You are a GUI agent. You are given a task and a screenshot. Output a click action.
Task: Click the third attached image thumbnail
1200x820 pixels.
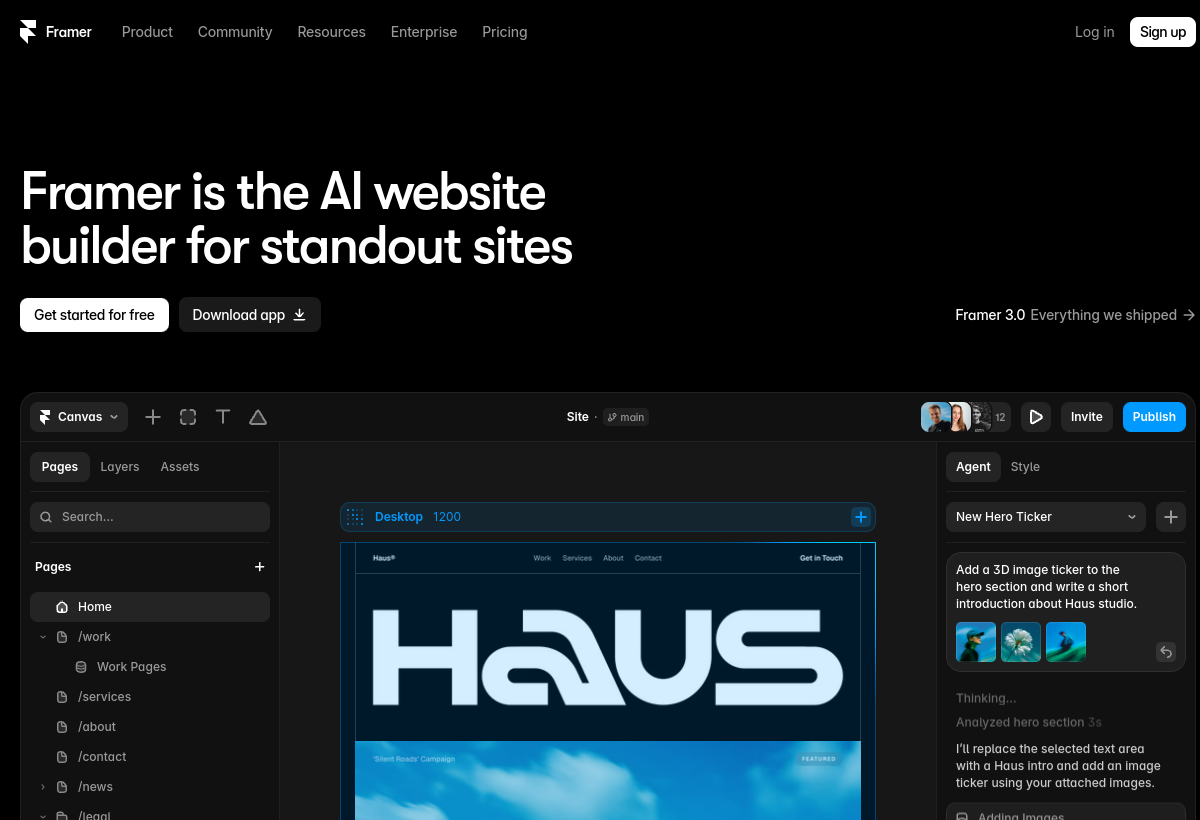(x=1066, y=642)
